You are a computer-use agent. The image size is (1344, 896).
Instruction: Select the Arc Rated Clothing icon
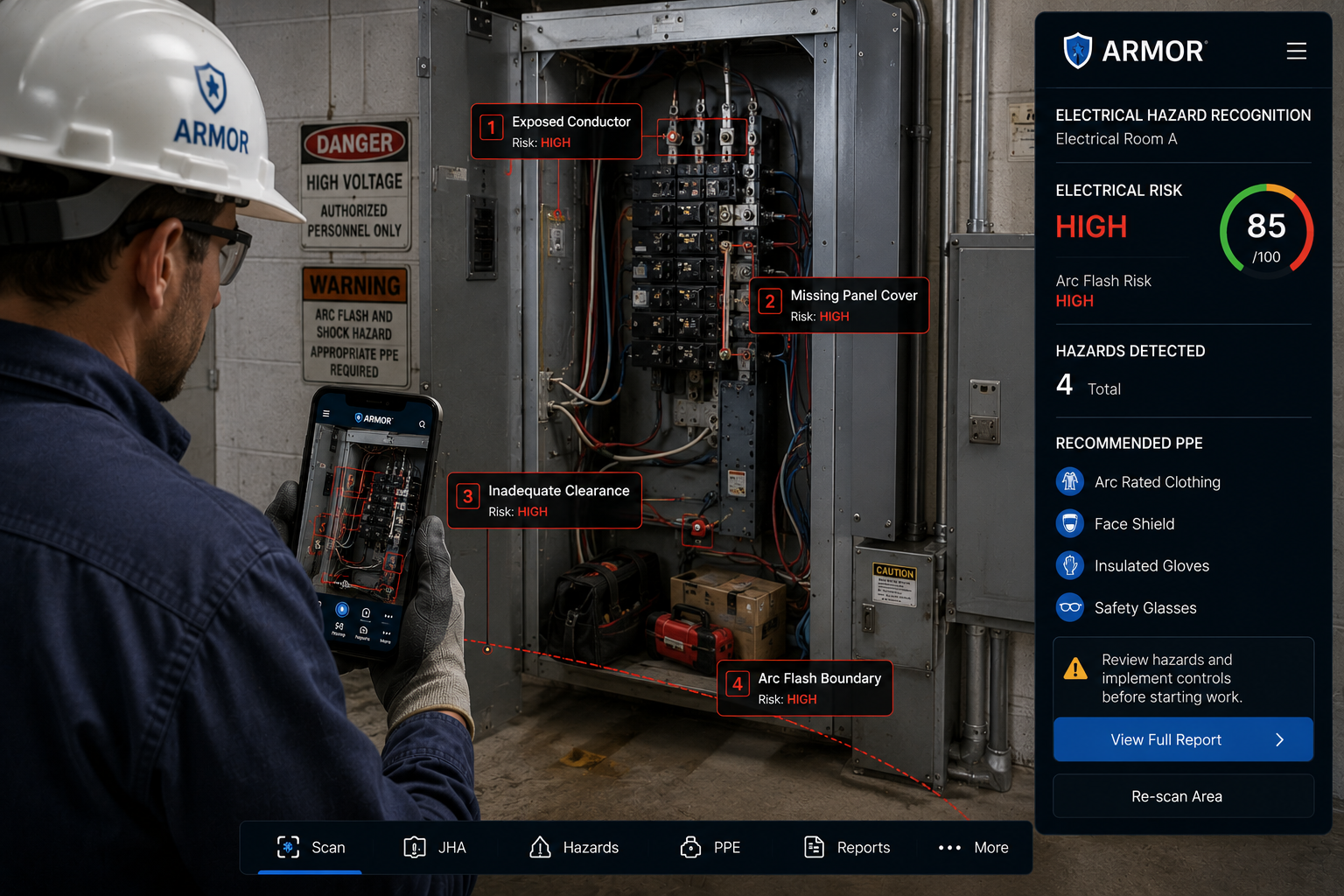pyautogui.click(x=1069, y=481)
